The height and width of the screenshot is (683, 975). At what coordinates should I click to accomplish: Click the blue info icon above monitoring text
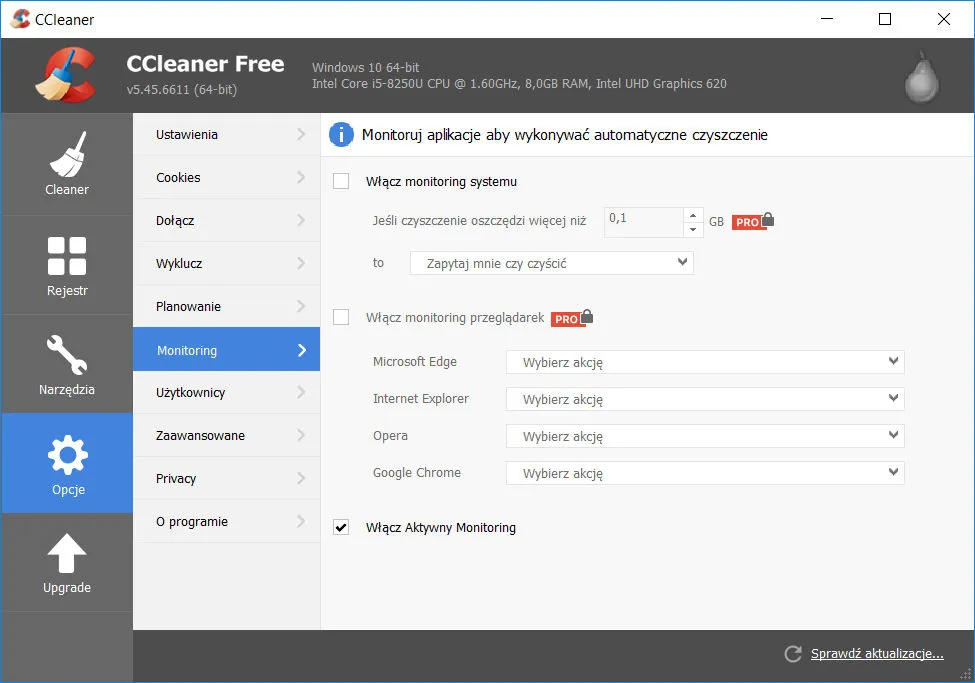tap(340, 134)
